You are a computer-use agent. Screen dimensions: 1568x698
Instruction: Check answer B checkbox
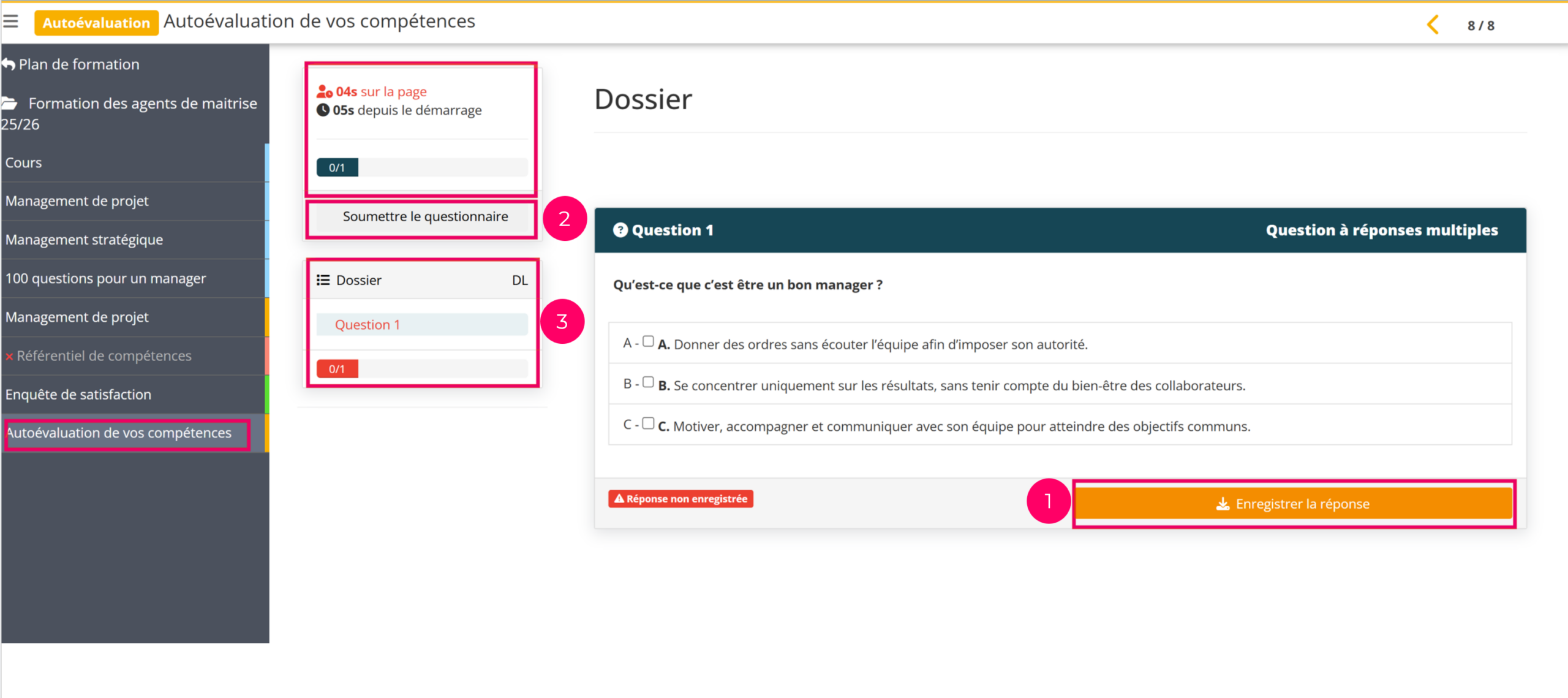pyautogui.click(x=648, y=382)
